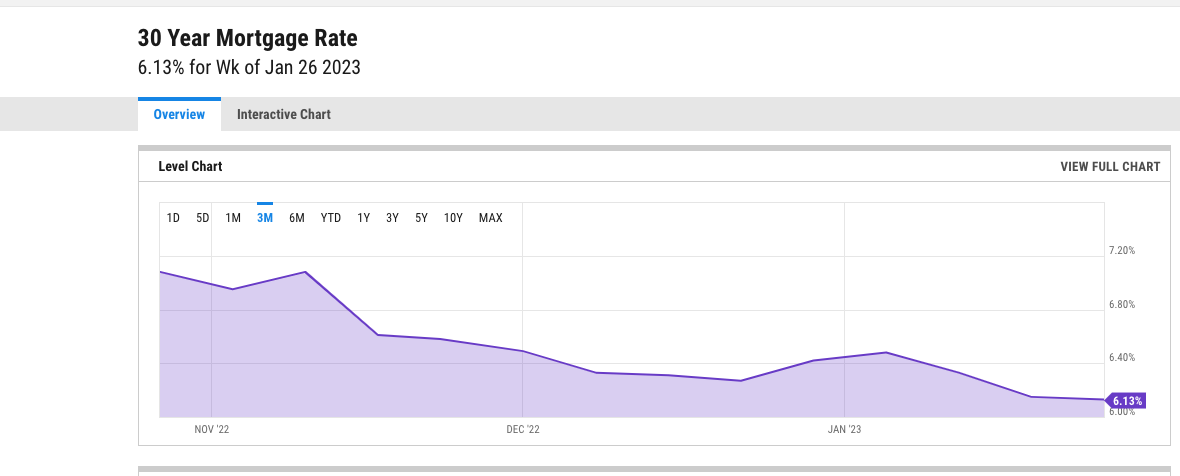Viewport: 1180px width, 476px height.
Task: Switch chart to 1Y range
Action: 363,218
